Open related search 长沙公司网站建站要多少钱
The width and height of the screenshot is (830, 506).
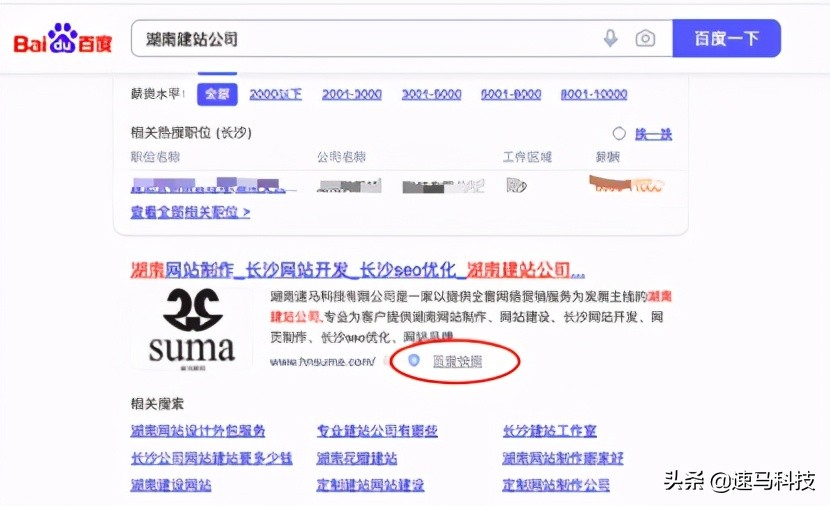coord(211,458)
